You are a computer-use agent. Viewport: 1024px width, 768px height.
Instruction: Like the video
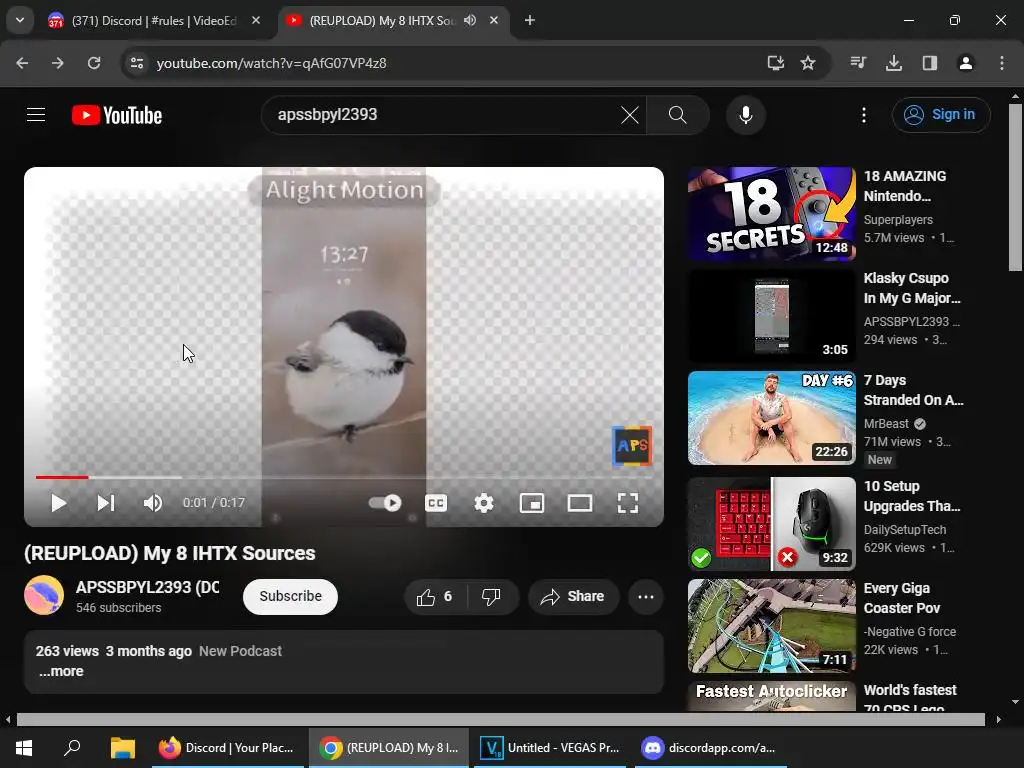(x=436, y=596)
